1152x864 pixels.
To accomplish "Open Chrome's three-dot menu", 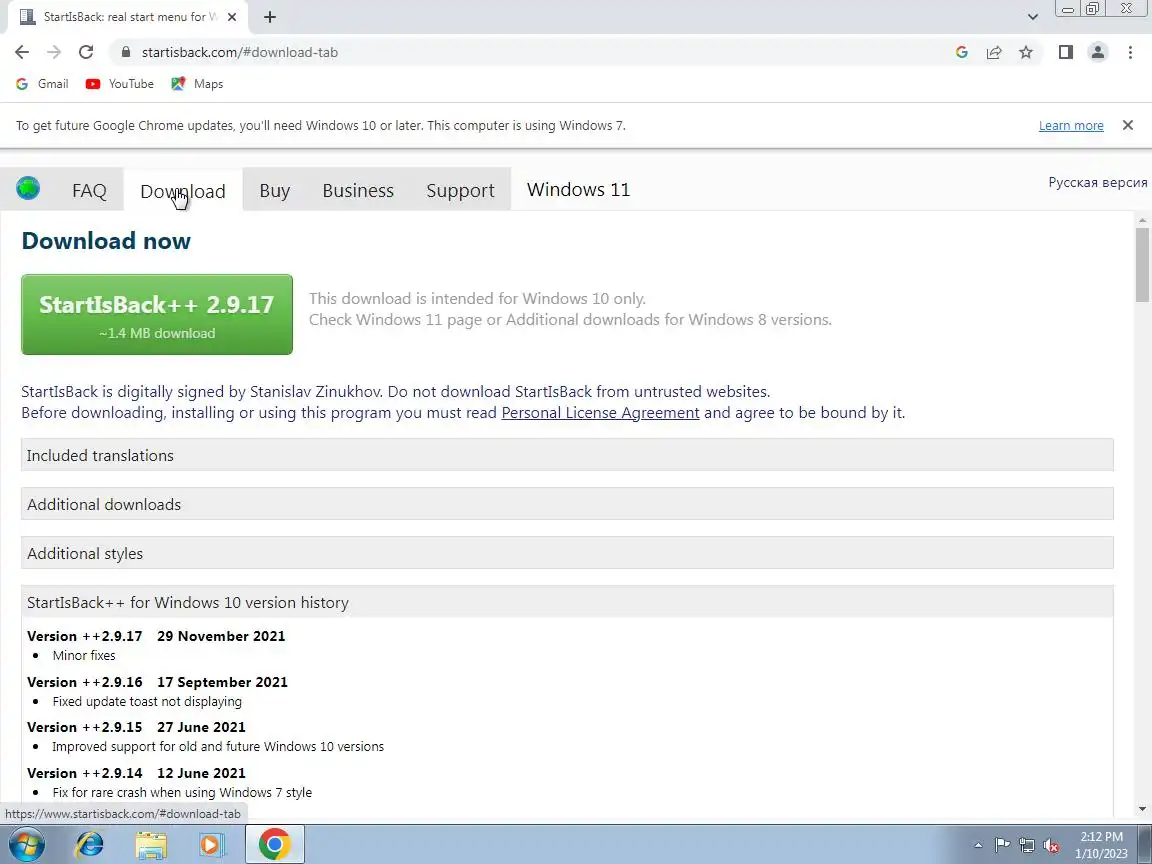I will pyautogui.click(x=1130, y=52).
